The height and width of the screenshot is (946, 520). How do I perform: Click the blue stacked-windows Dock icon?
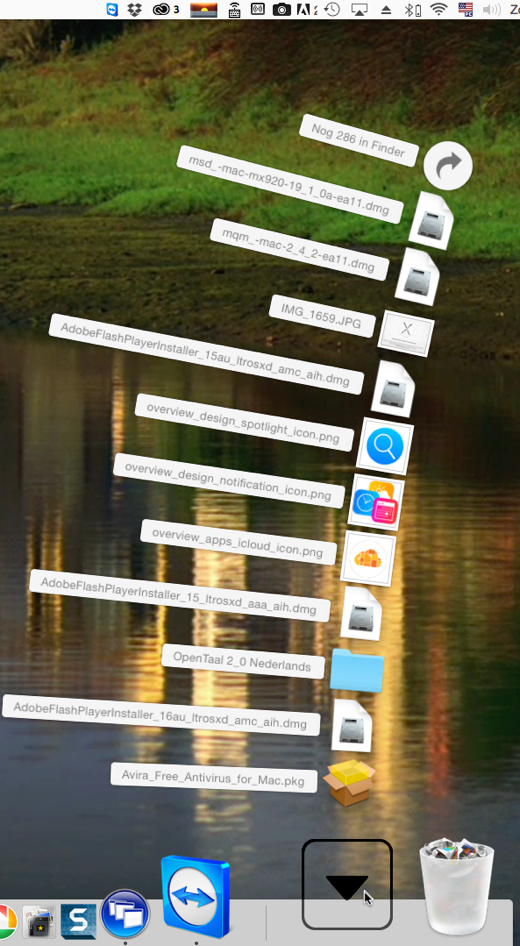click(x=125, y=913)
